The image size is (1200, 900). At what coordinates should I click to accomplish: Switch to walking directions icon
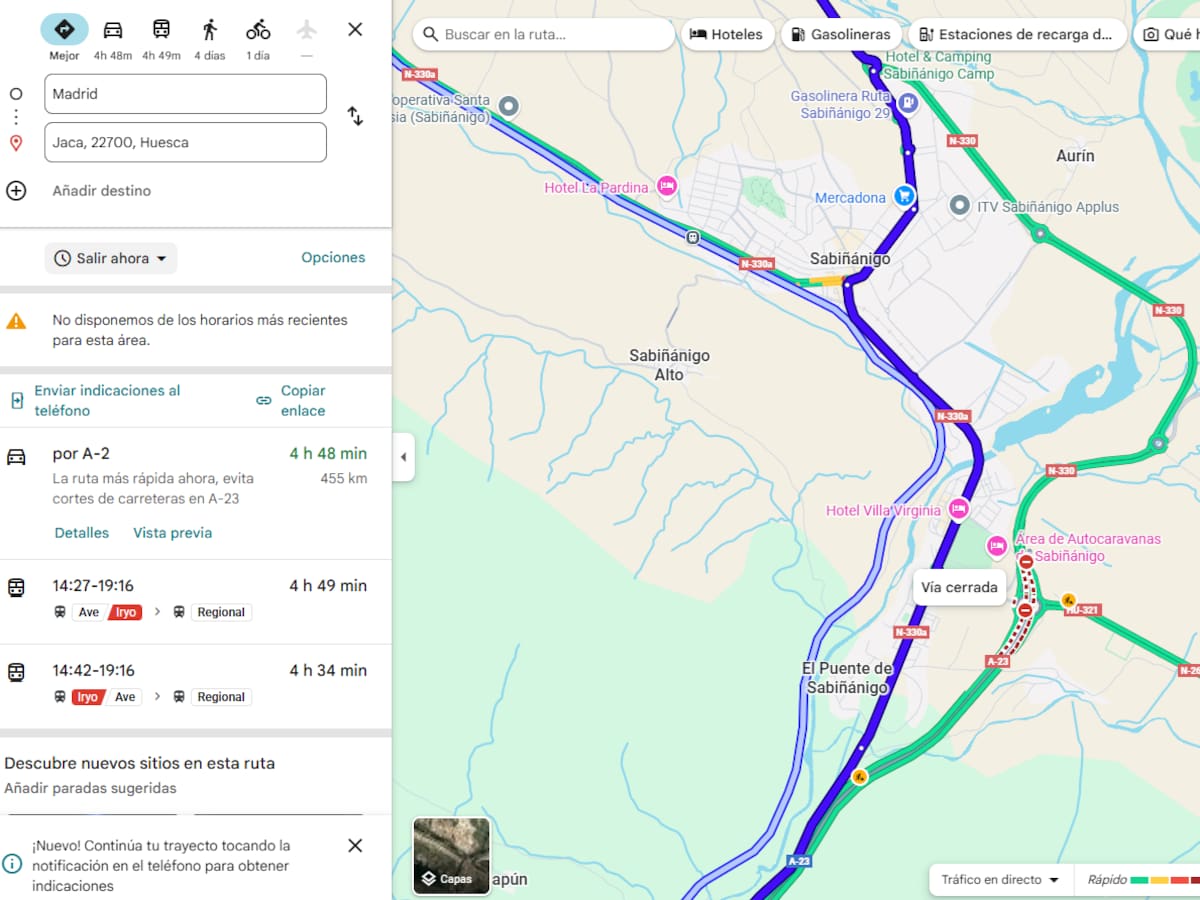tap(209, 30)
